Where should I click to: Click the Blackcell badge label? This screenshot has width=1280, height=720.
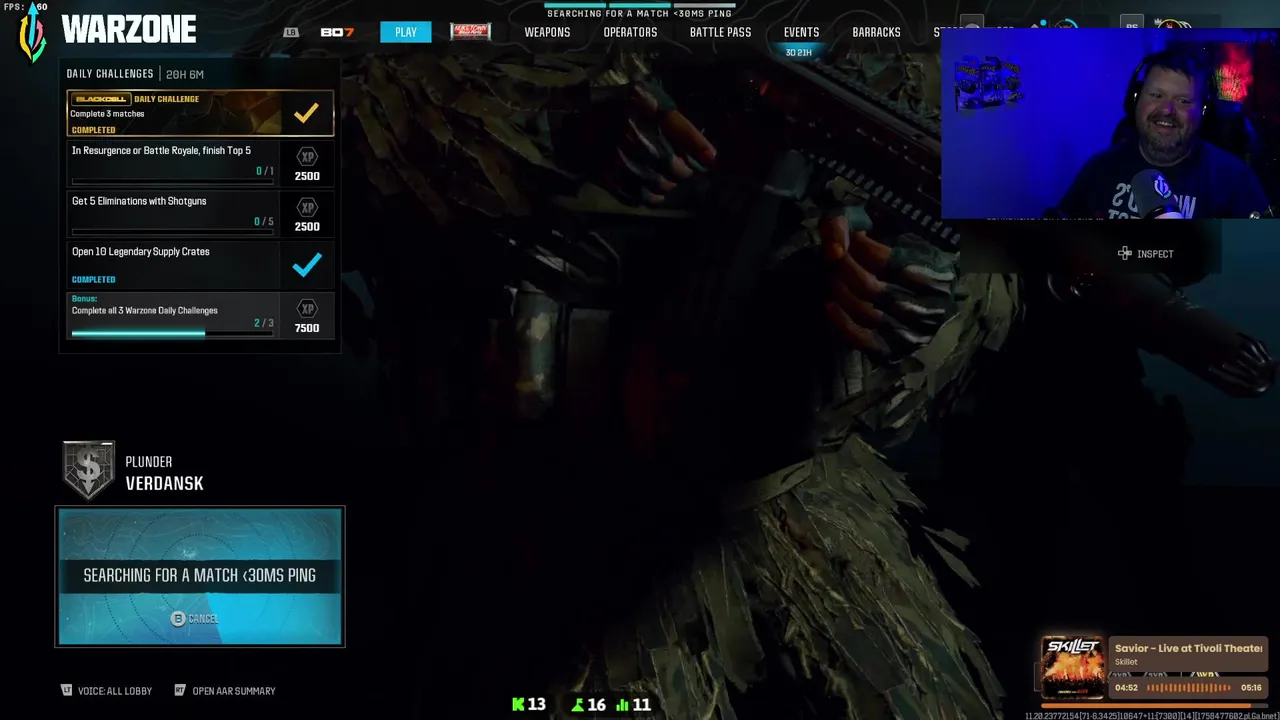point(102,99)
